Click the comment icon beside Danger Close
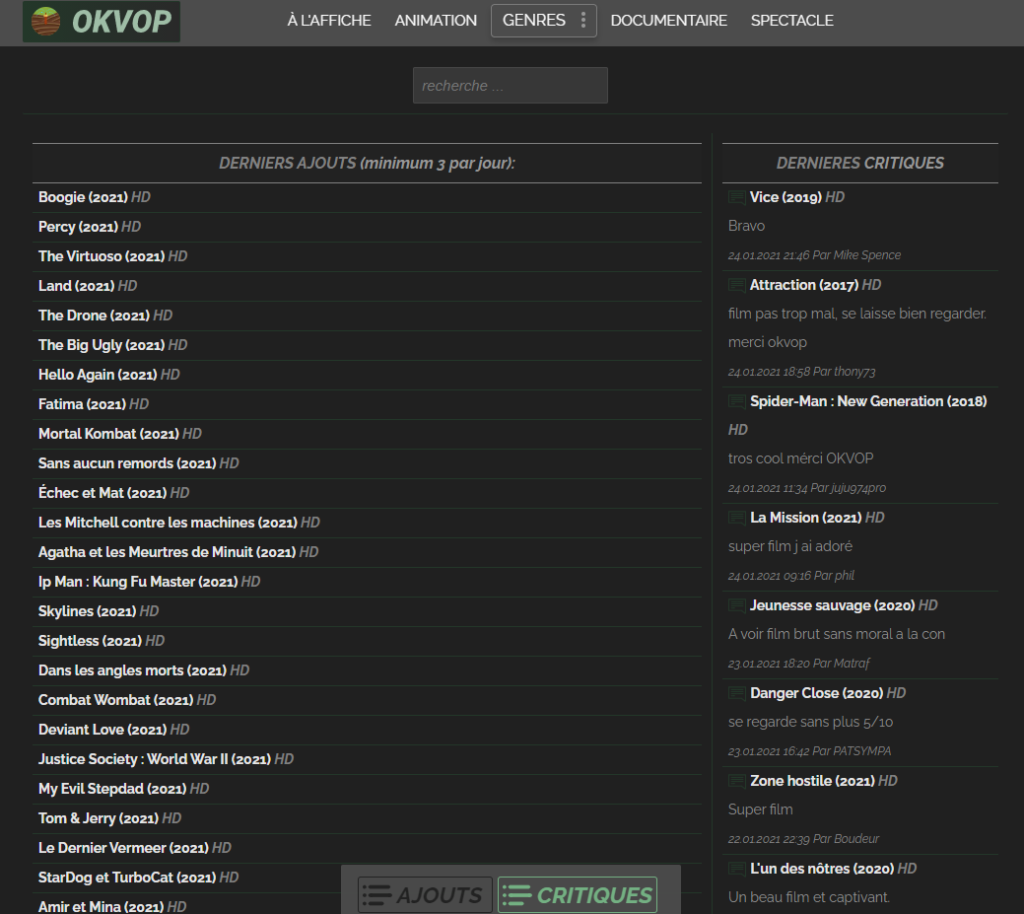 click(x=737, y=693)
